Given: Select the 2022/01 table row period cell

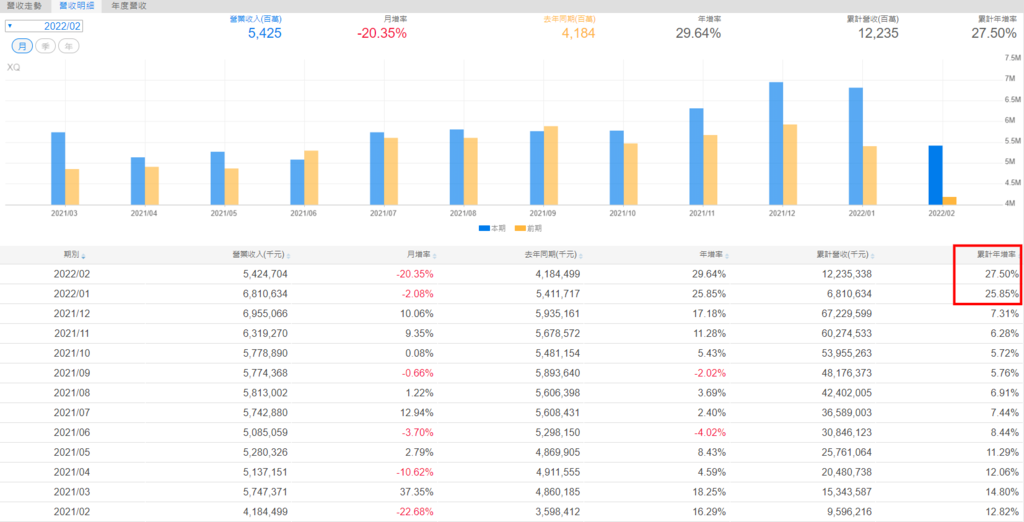Looking at the screenshot, I should pos(71,294).
